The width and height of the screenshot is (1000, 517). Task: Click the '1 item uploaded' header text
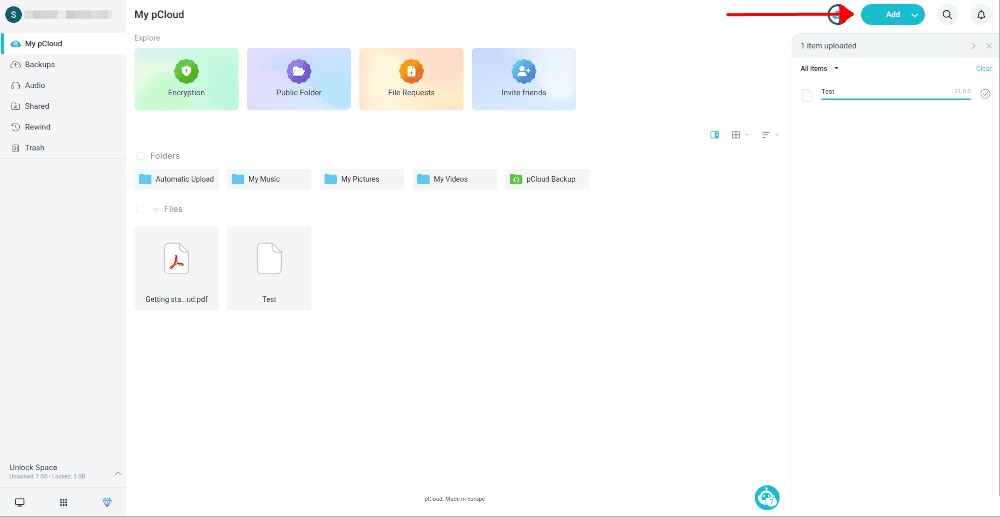pos(828,46)
